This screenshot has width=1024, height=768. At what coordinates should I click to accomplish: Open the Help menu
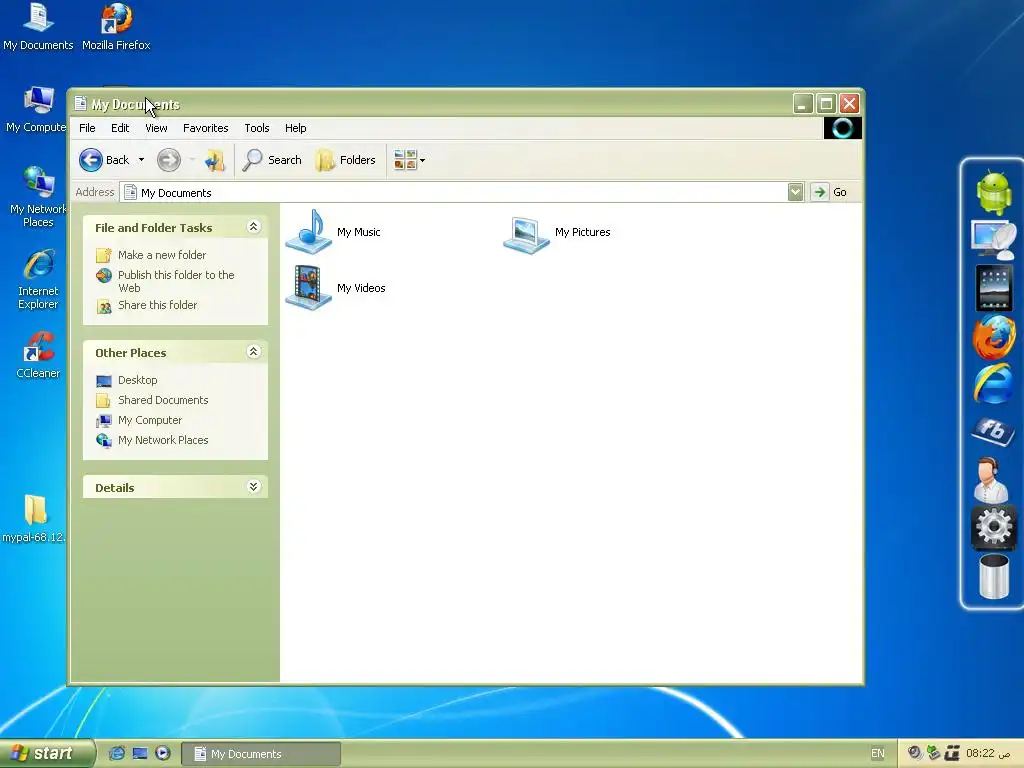pos(295,128)
